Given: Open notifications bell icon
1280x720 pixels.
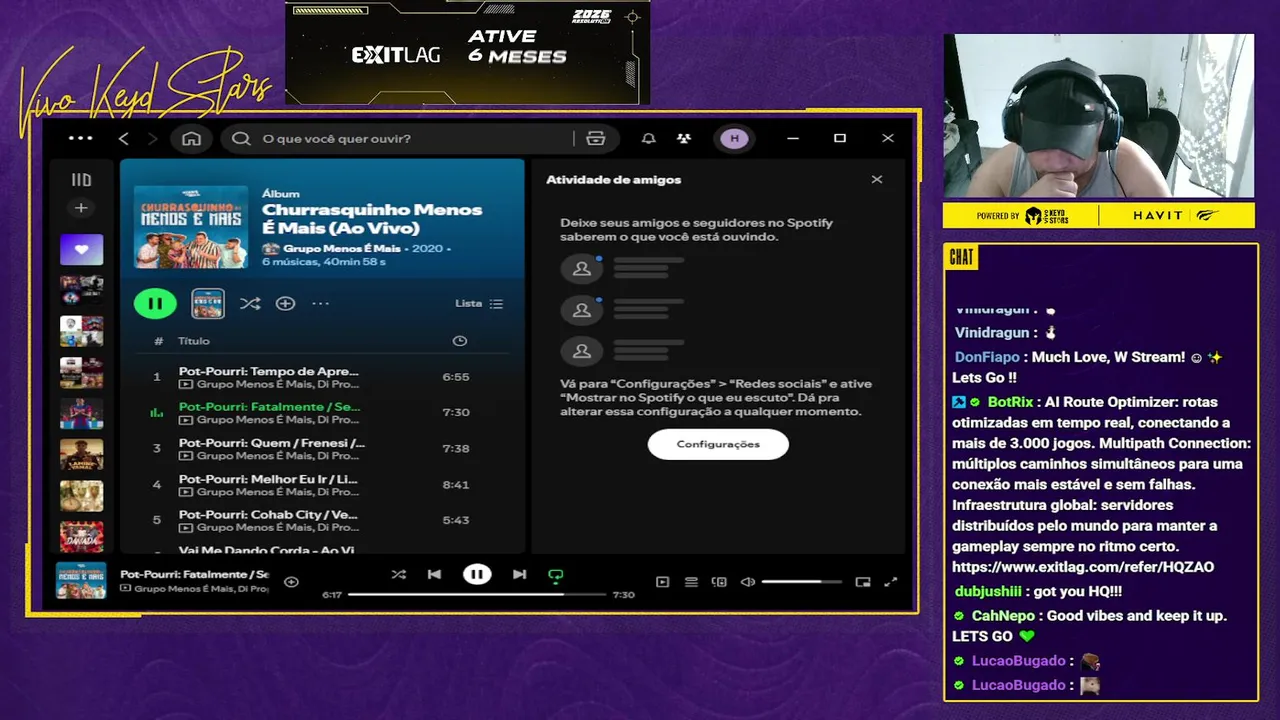Looking at the screenshot, I should pos(649,138).
